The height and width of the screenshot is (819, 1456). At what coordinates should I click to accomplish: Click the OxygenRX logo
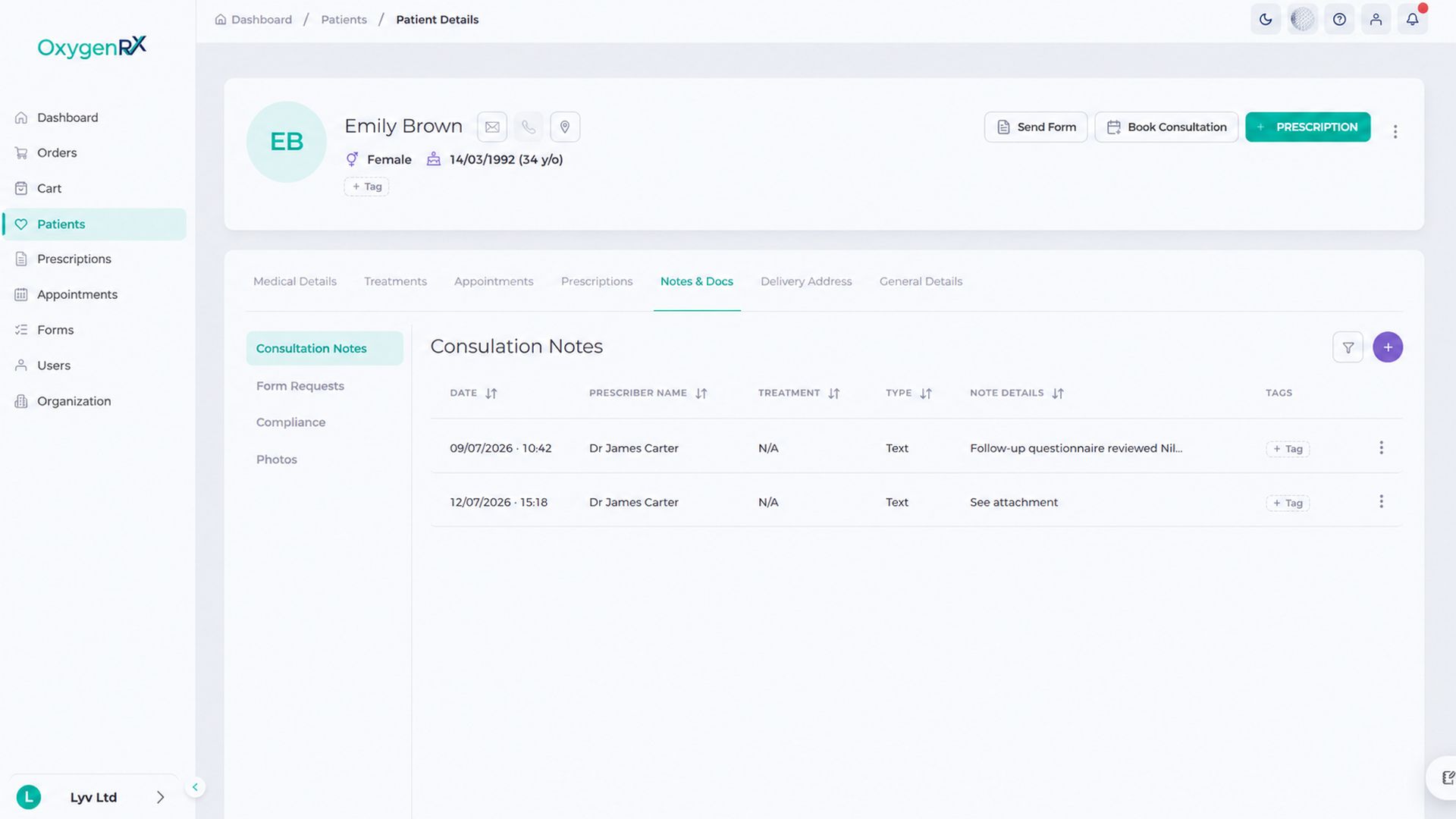[x=92, y=47]
